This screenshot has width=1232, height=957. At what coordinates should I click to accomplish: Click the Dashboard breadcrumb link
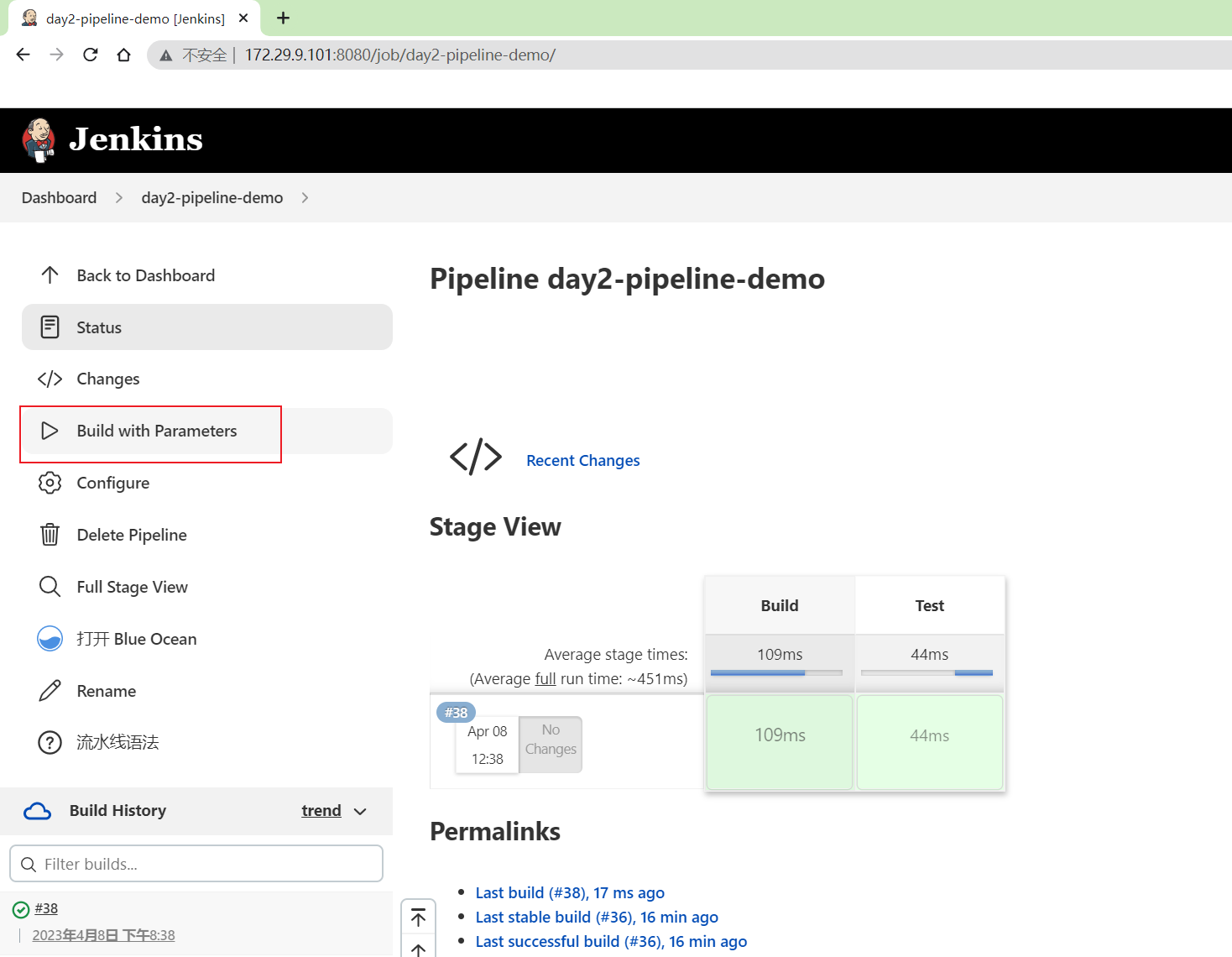(59, 197)
